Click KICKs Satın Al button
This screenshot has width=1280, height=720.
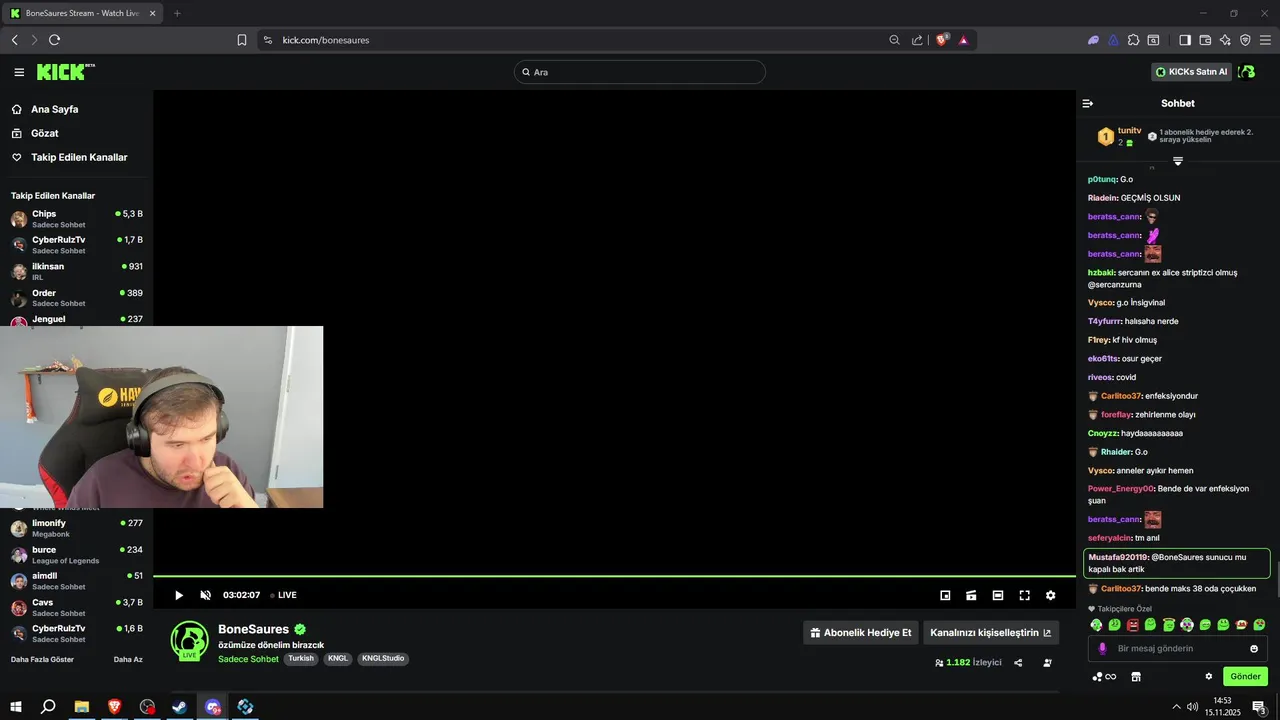(1191, 72)
